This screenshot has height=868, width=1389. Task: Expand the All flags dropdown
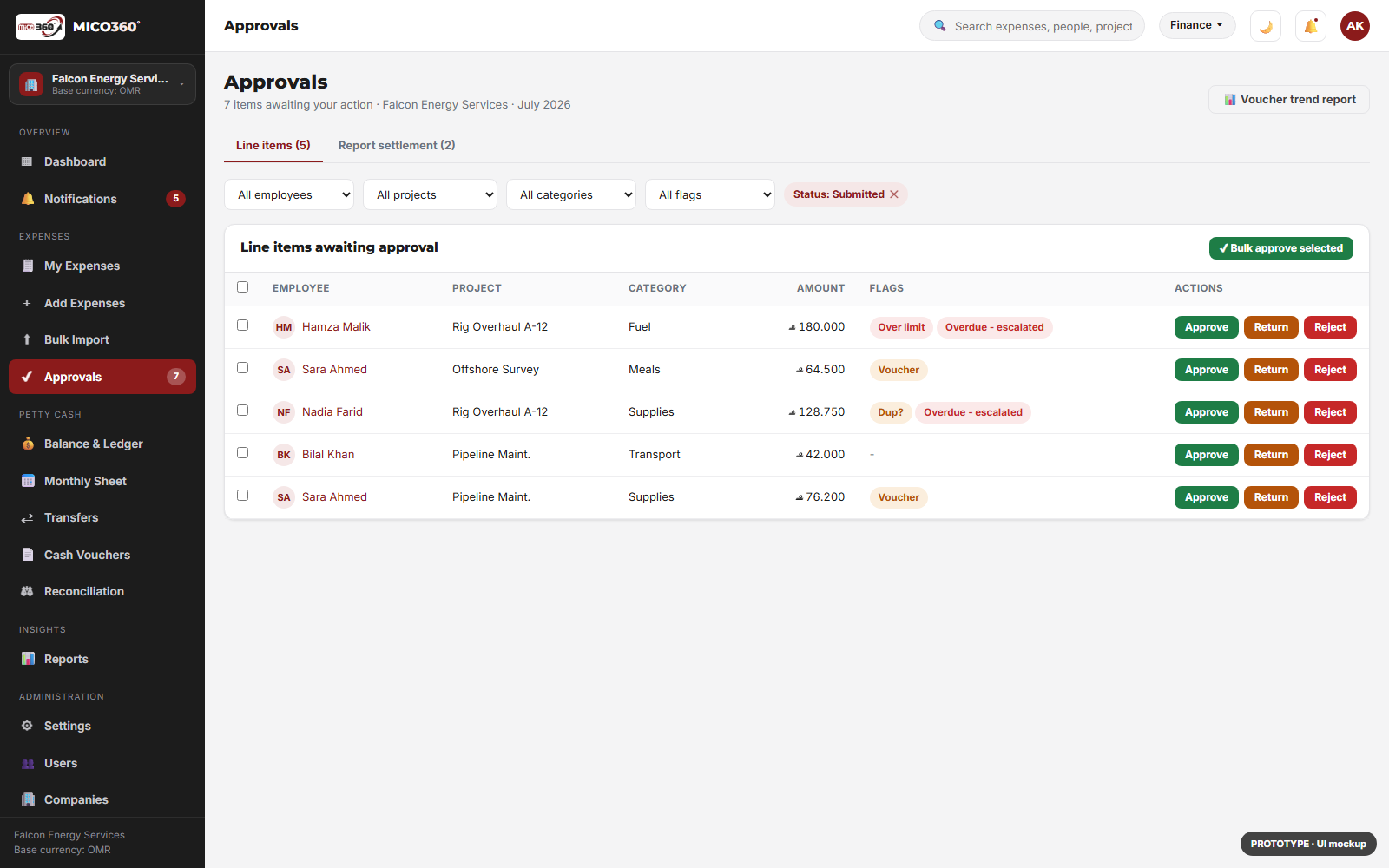[710, 194]
